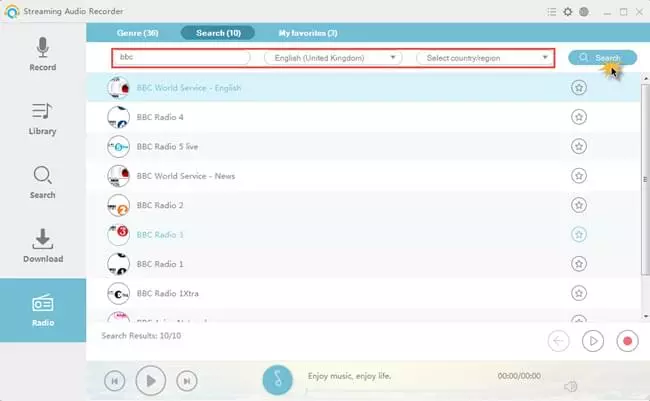
Task: Click the Enjoy music, enjoy life text
Action: (349, 376)
